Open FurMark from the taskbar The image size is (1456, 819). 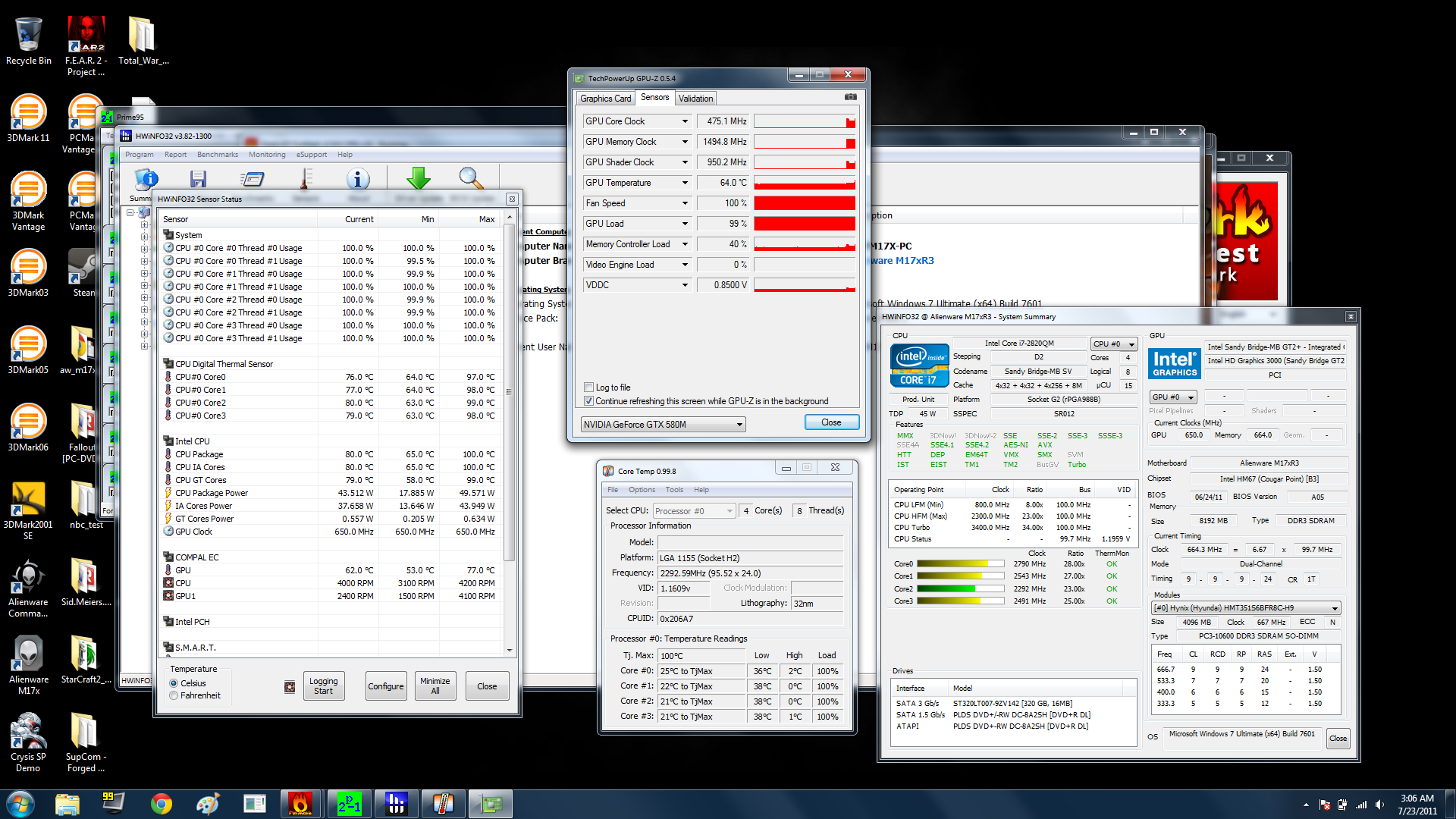coord(300,804)
